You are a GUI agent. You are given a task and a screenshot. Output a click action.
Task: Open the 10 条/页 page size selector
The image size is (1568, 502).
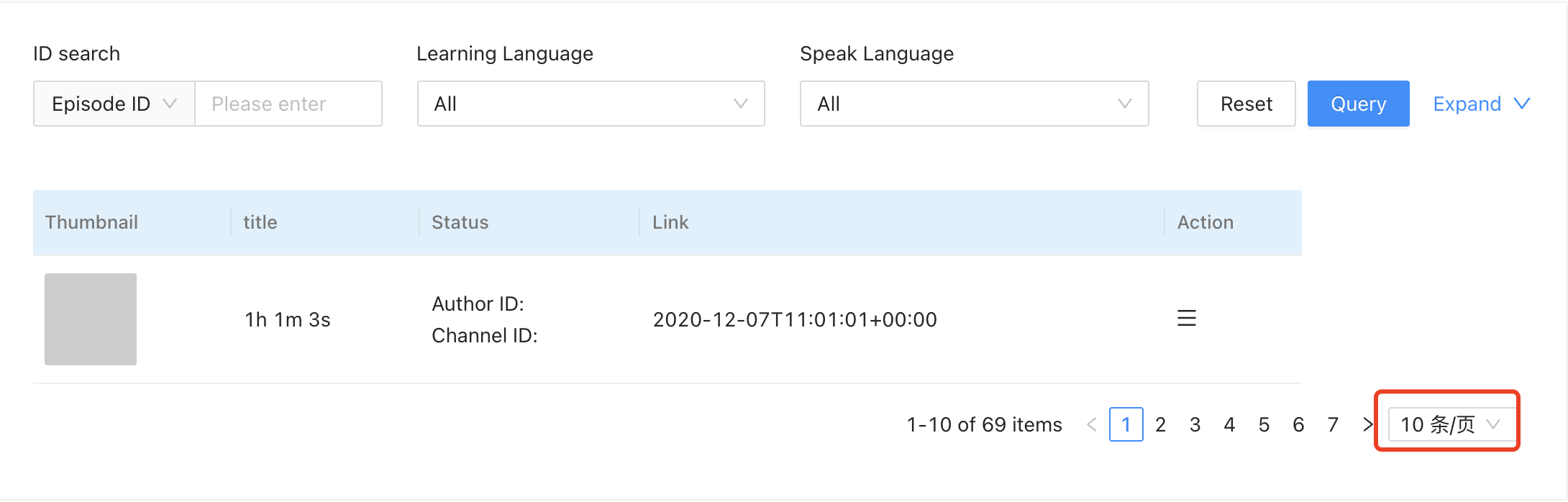[1451, 424]
